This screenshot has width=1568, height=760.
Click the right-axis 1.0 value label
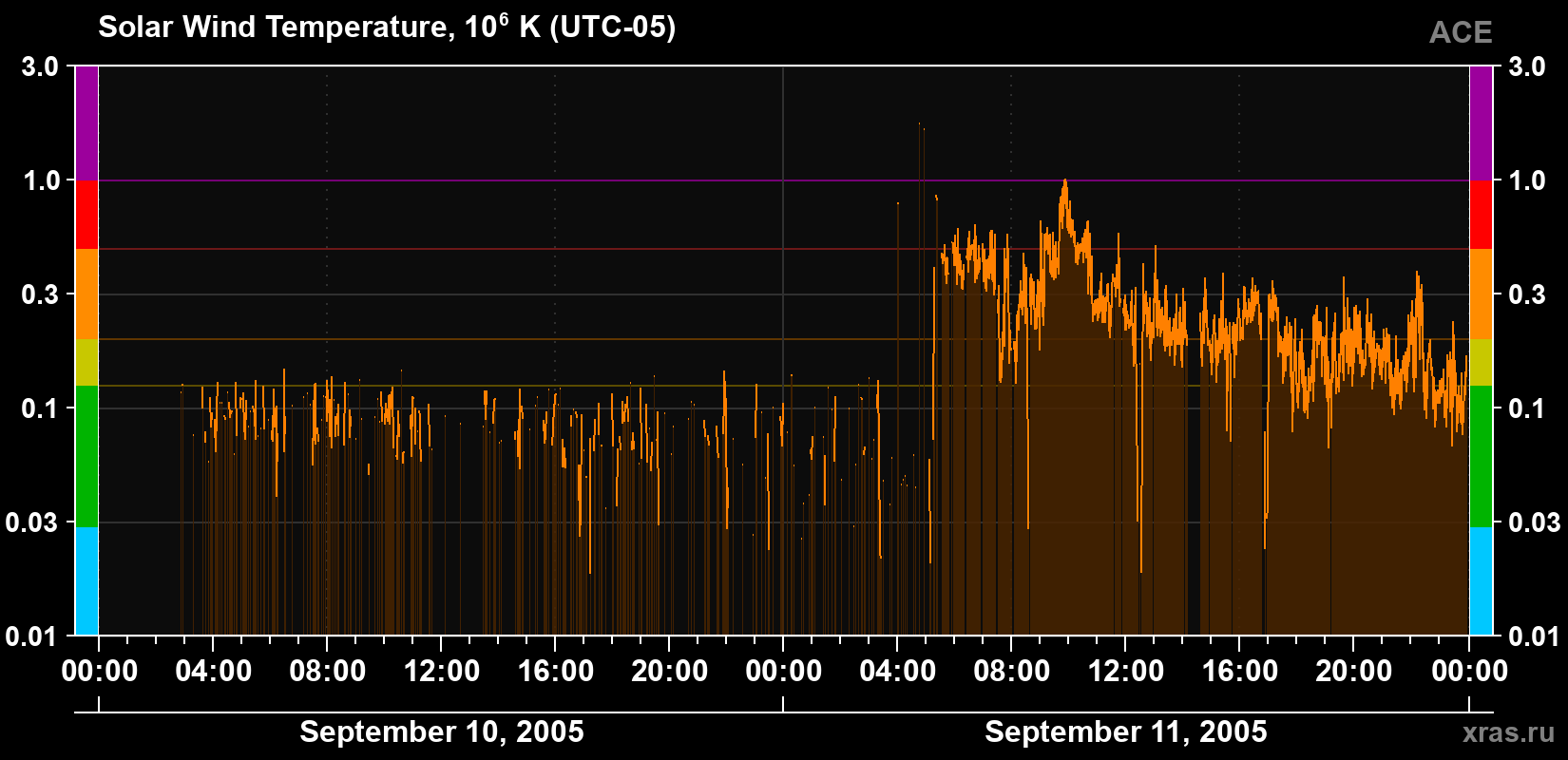[1527, 180]
